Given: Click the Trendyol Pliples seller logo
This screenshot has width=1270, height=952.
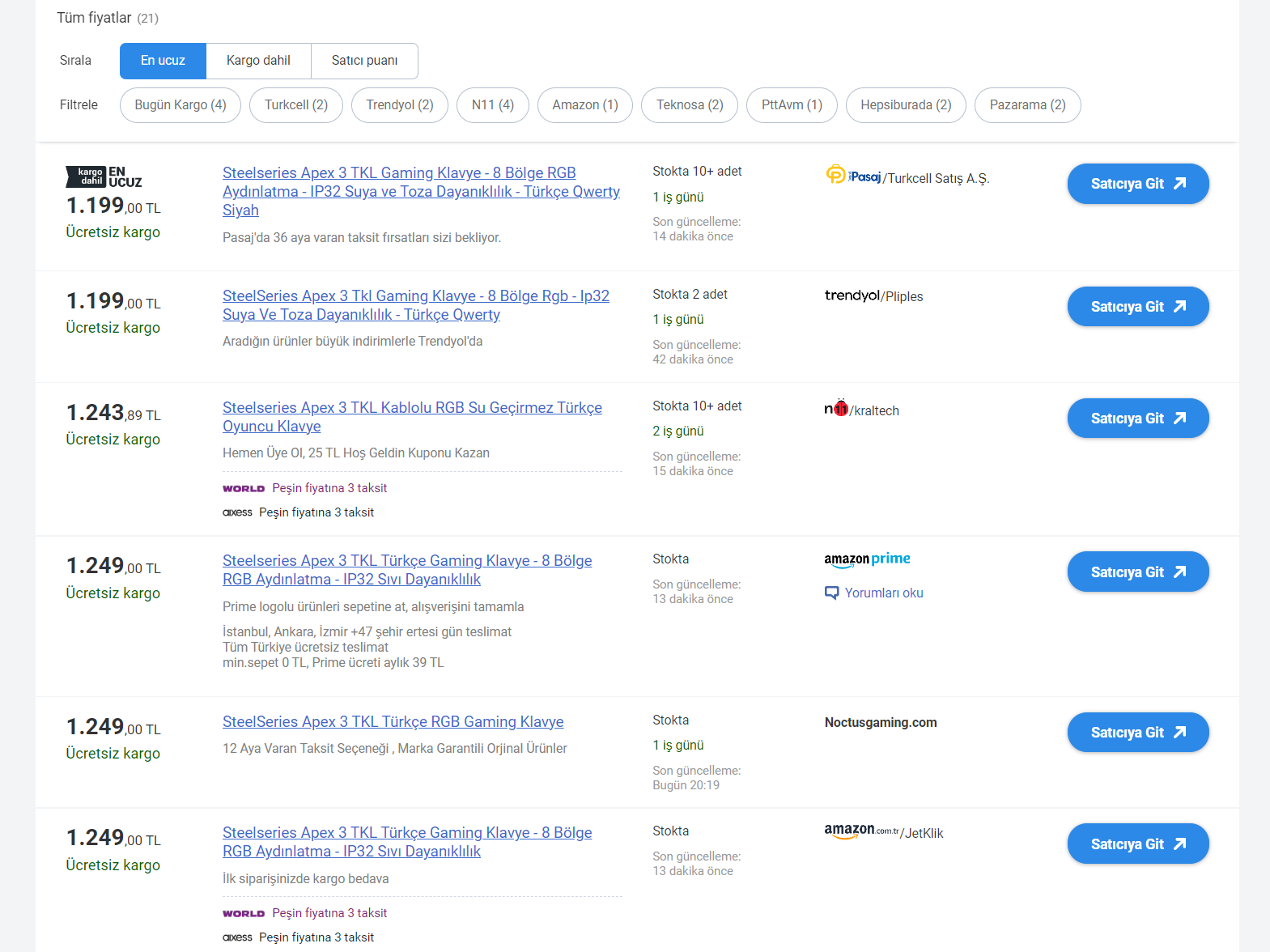Looking at the screenshot, I should point(852,295).
